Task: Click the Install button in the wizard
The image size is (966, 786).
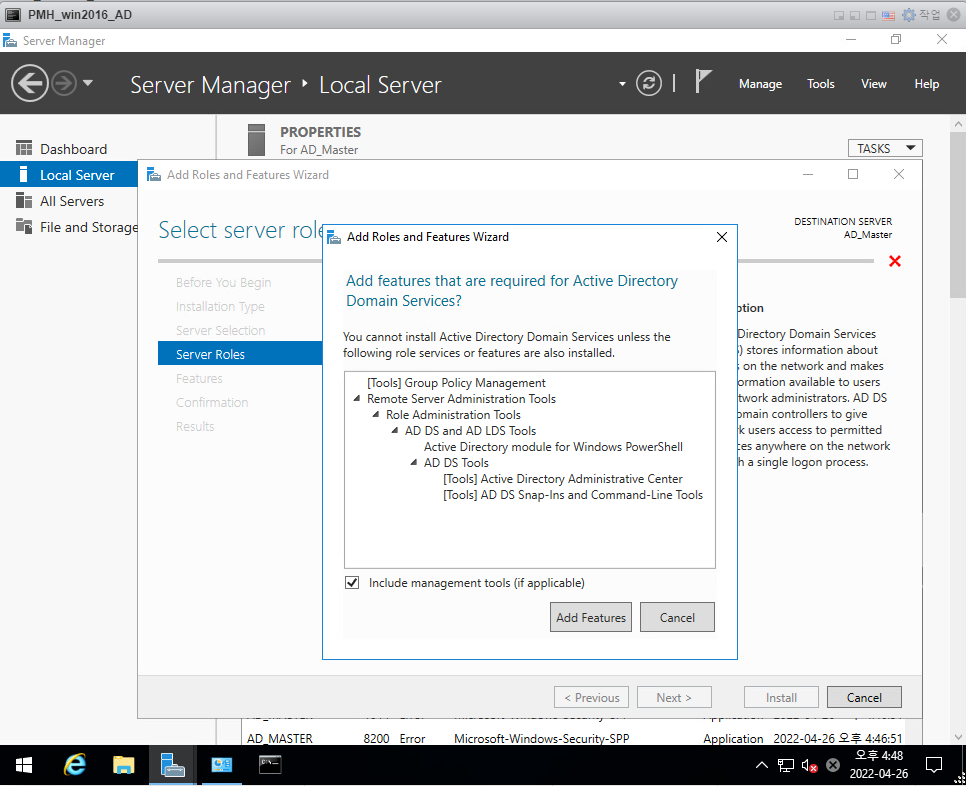Action: (x=781, y=697)
